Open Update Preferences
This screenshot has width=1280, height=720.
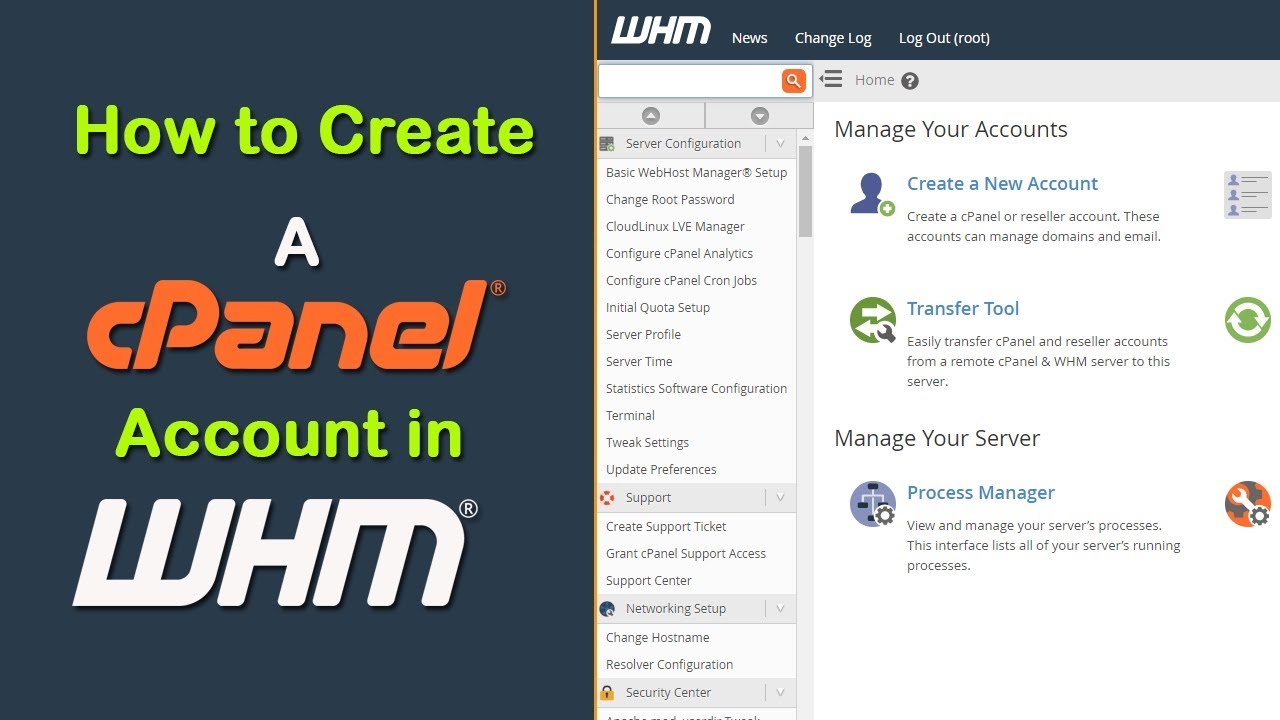tap(661, 470)
